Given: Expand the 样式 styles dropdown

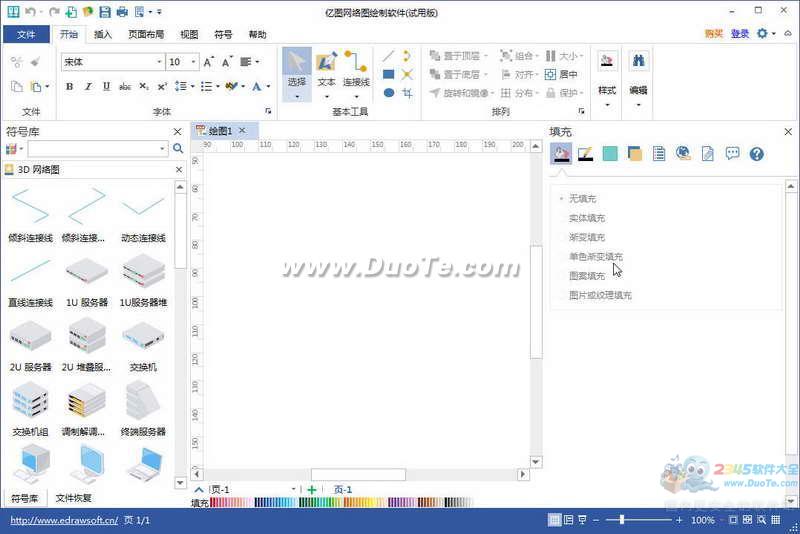Looking at the screenshot, I should tap(607, 91).
